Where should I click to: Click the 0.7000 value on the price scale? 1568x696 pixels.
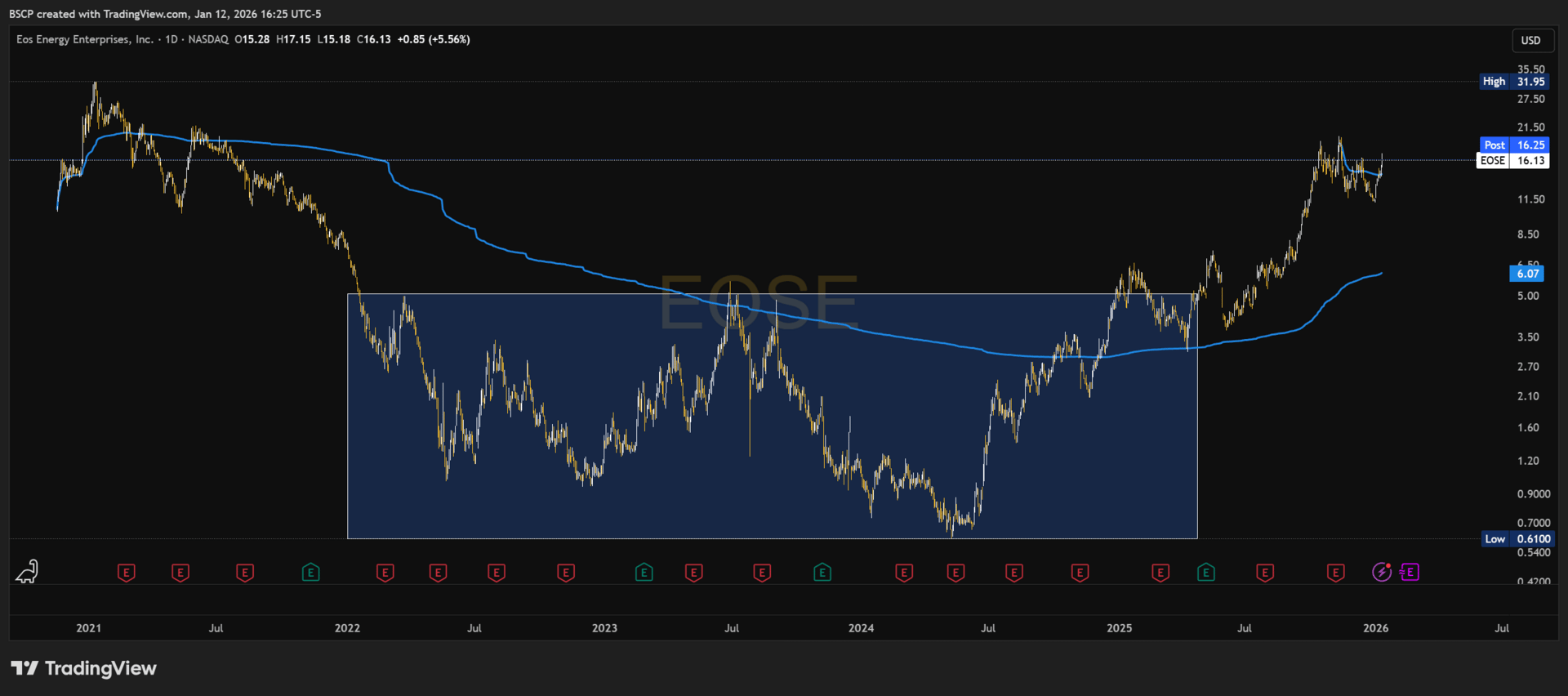[x=1534, y=523]
